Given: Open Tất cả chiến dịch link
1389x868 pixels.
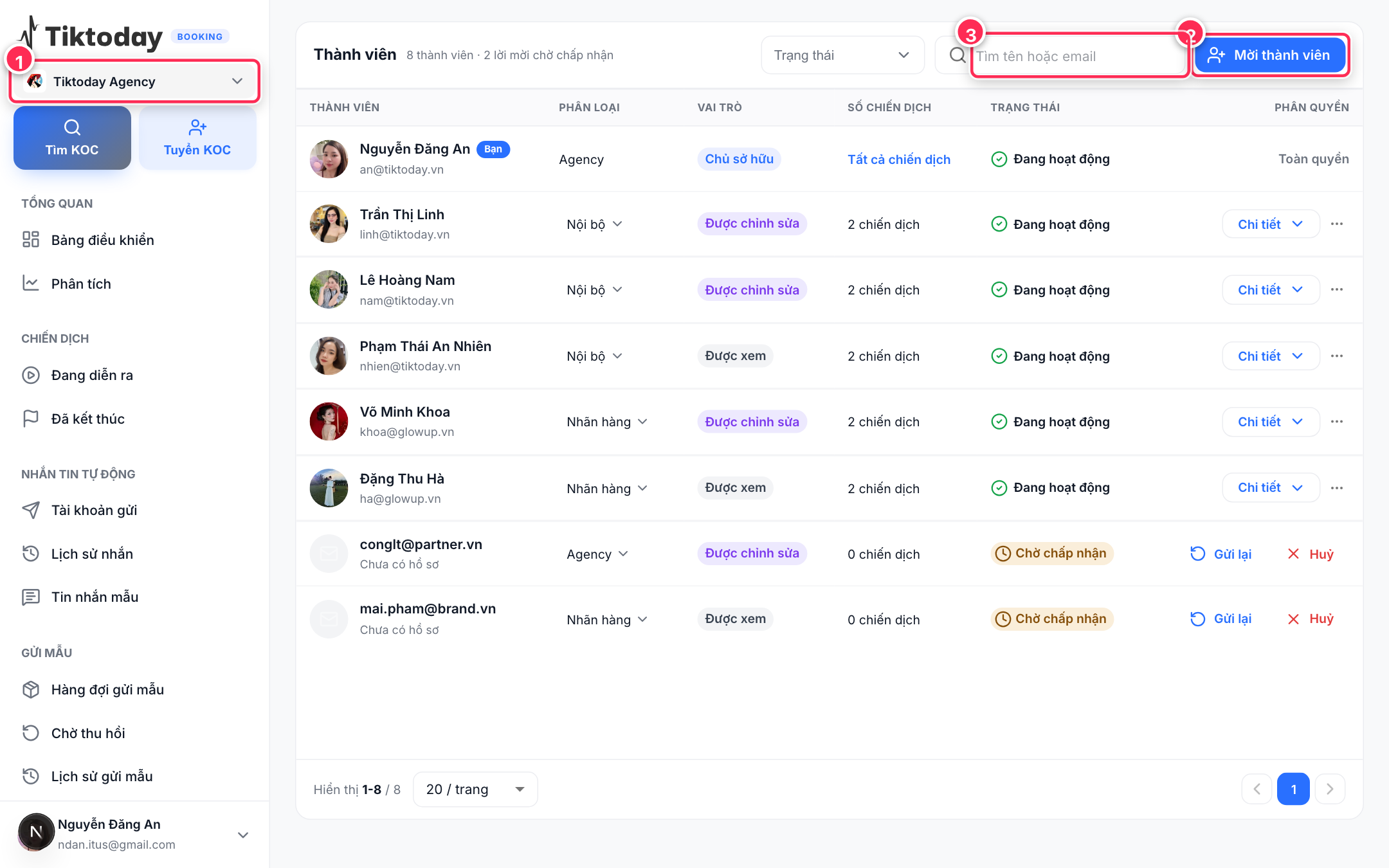Looking at the screenshot, I should click(899, 159).
